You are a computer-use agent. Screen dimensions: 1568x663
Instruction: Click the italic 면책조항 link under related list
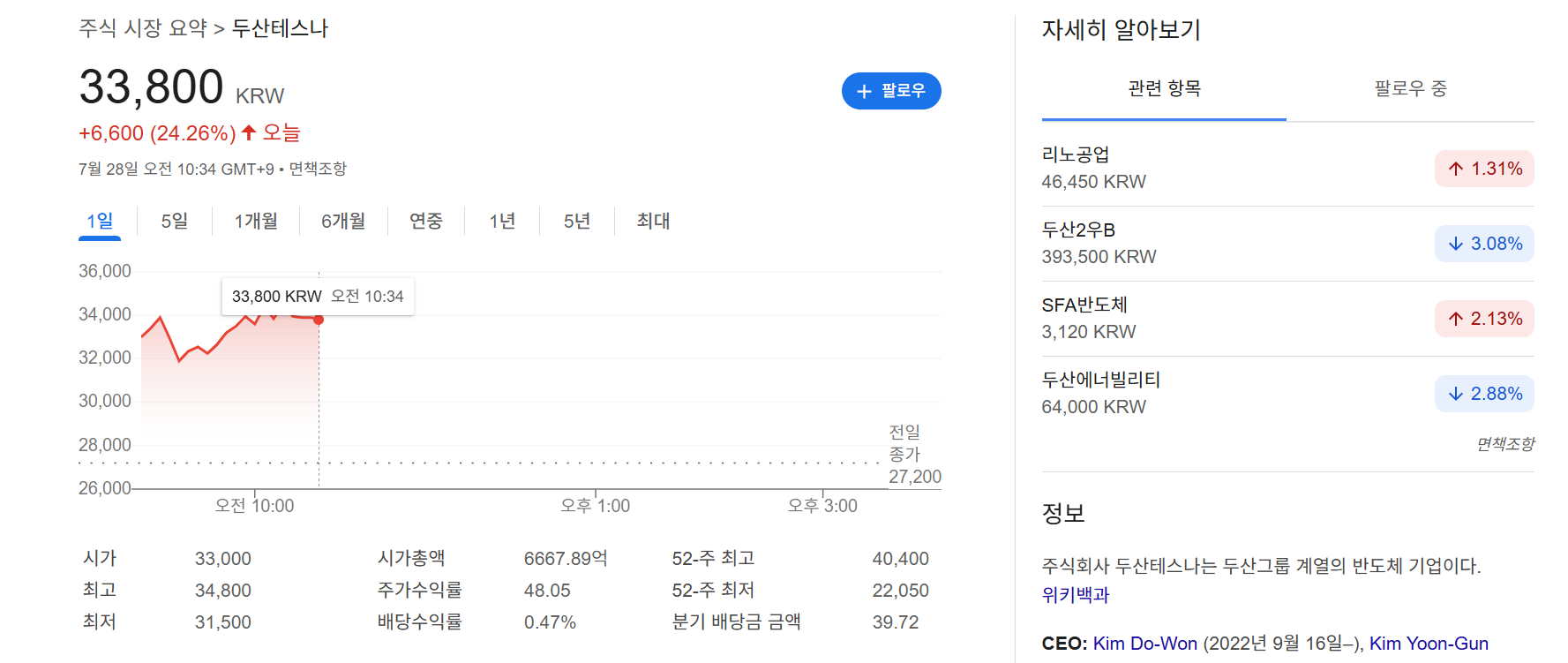pyautogui.click(x=1505, y=444)
